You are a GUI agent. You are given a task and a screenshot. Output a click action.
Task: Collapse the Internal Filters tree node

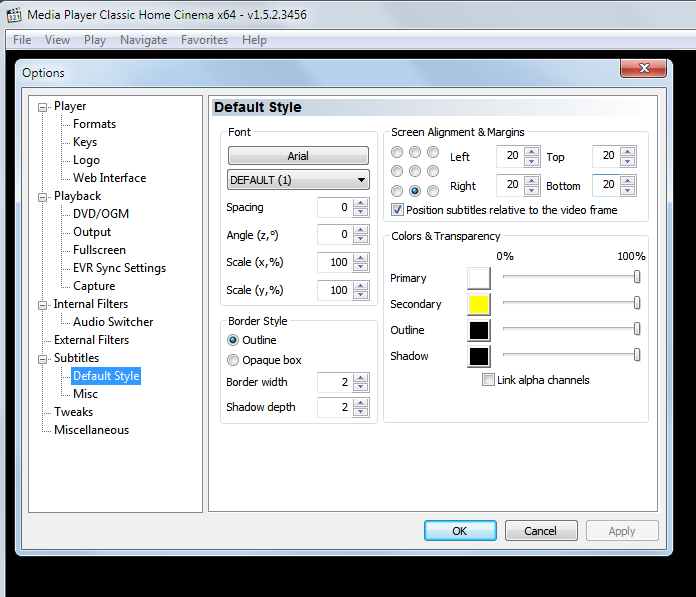point(43,305)
